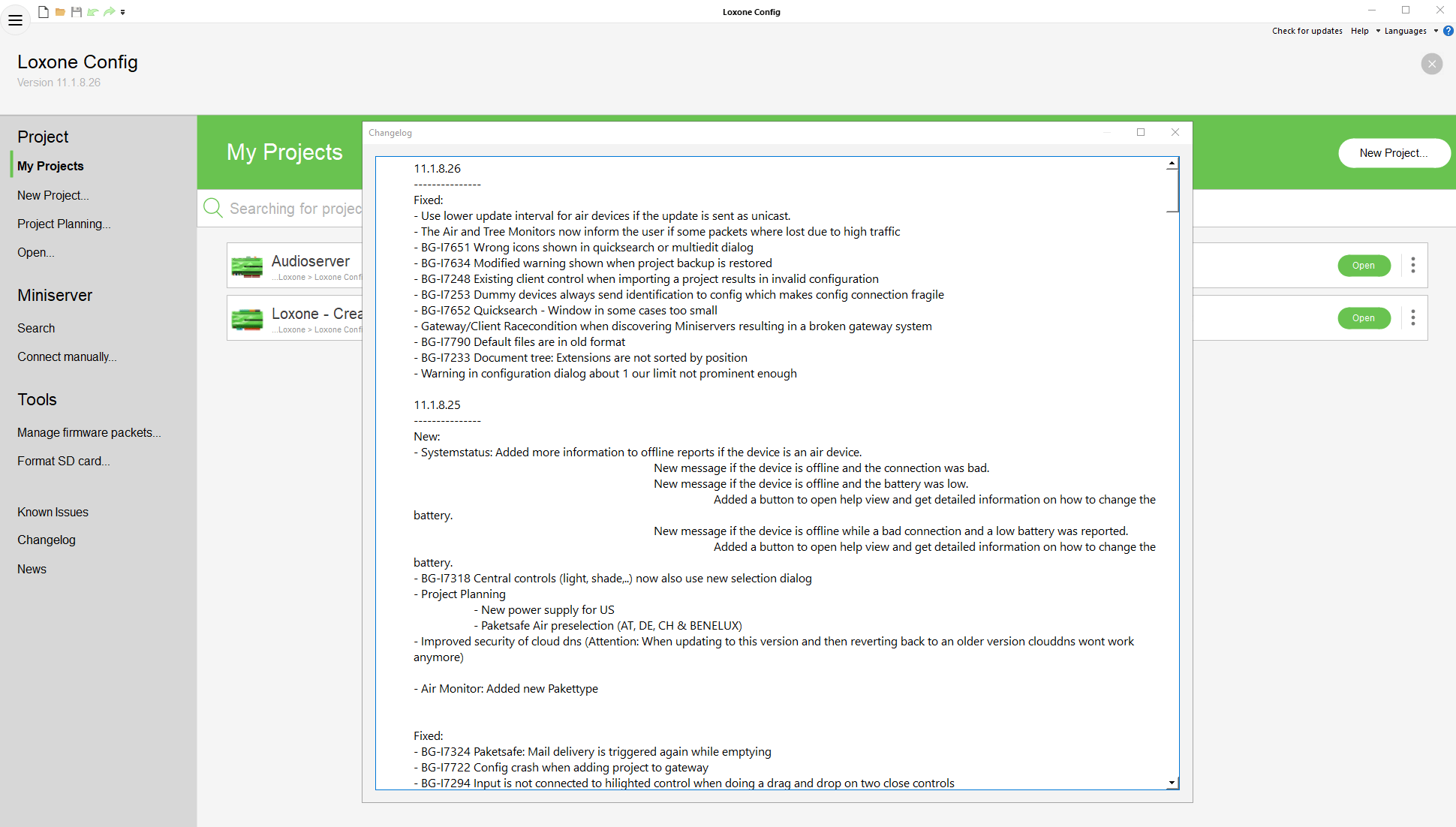This screenshot has height=827, width=1456.
Task: Click Format SD card...
Action: tap(63, 461)
